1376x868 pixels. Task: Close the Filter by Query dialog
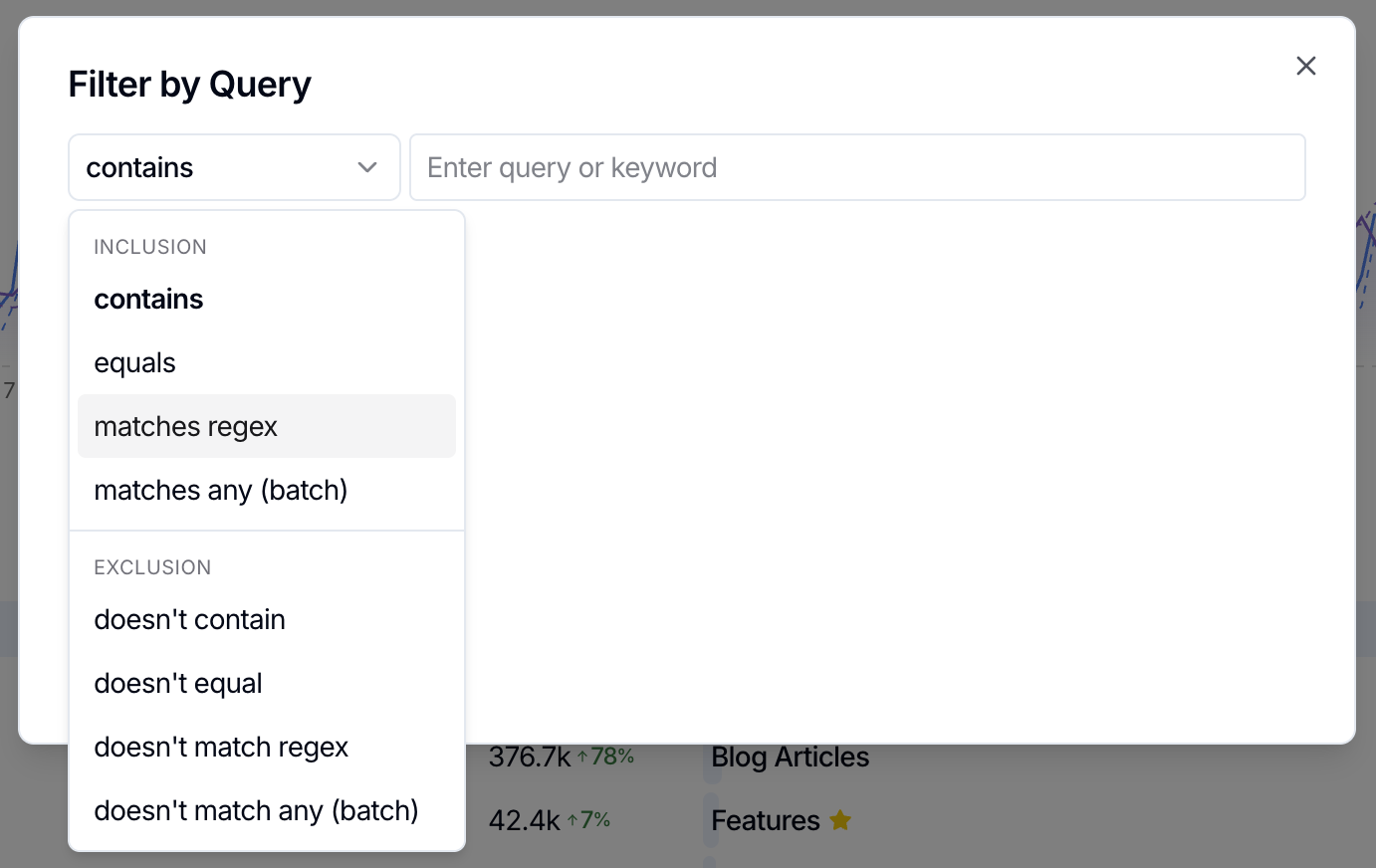pos(1305,66)
